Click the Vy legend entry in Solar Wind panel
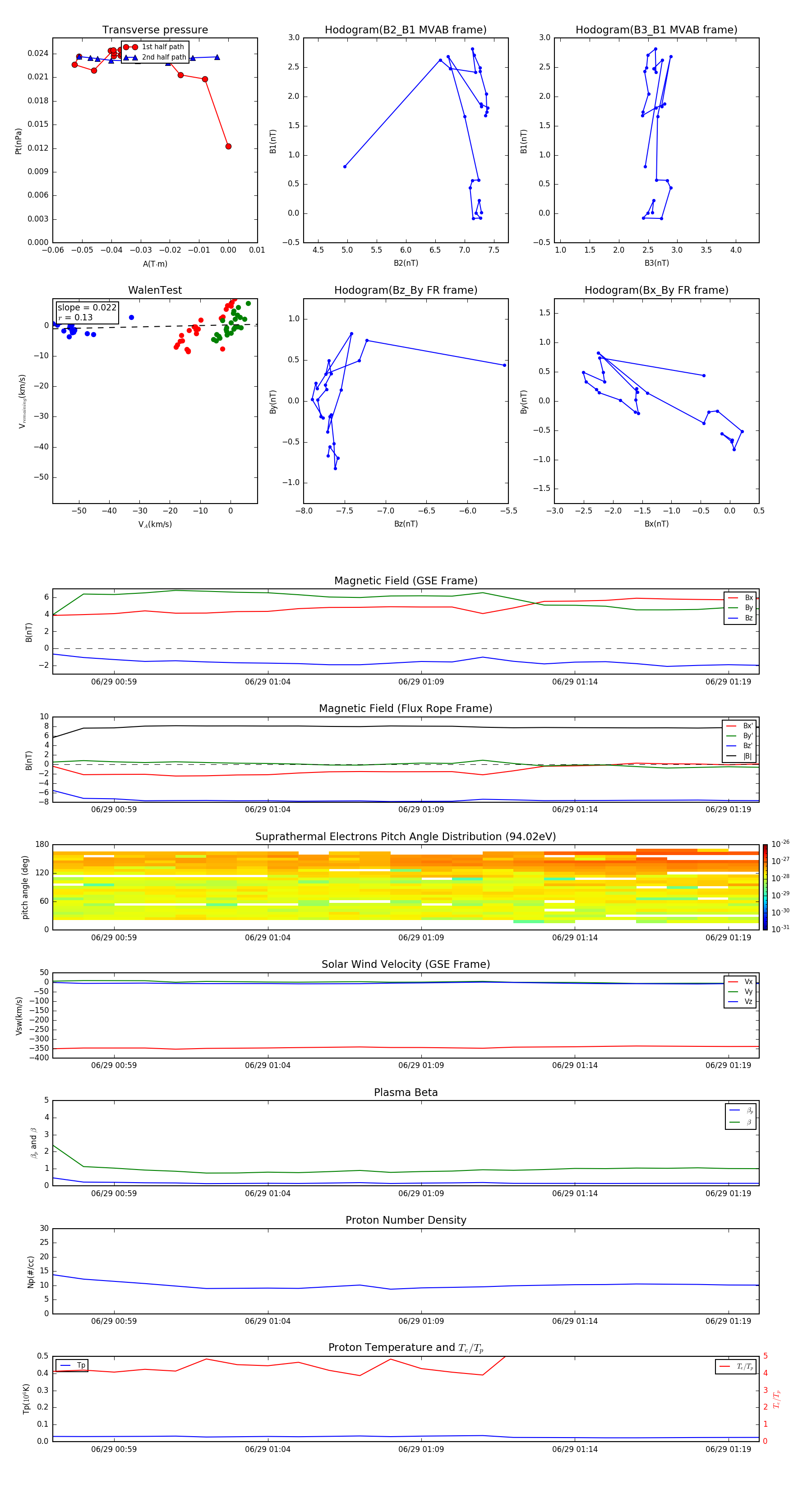Viewport: 812px width, 1489px height. click(740, 991)
